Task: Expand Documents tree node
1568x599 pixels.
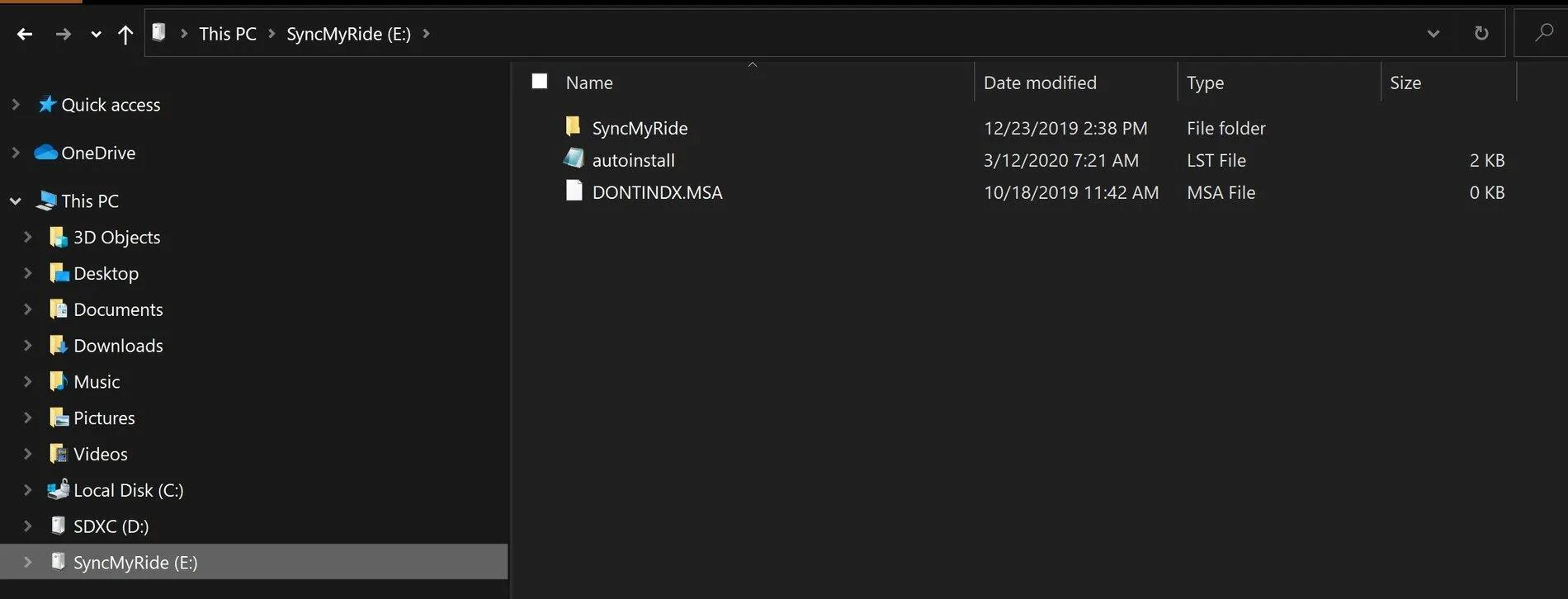Action: tap(27, 309)
